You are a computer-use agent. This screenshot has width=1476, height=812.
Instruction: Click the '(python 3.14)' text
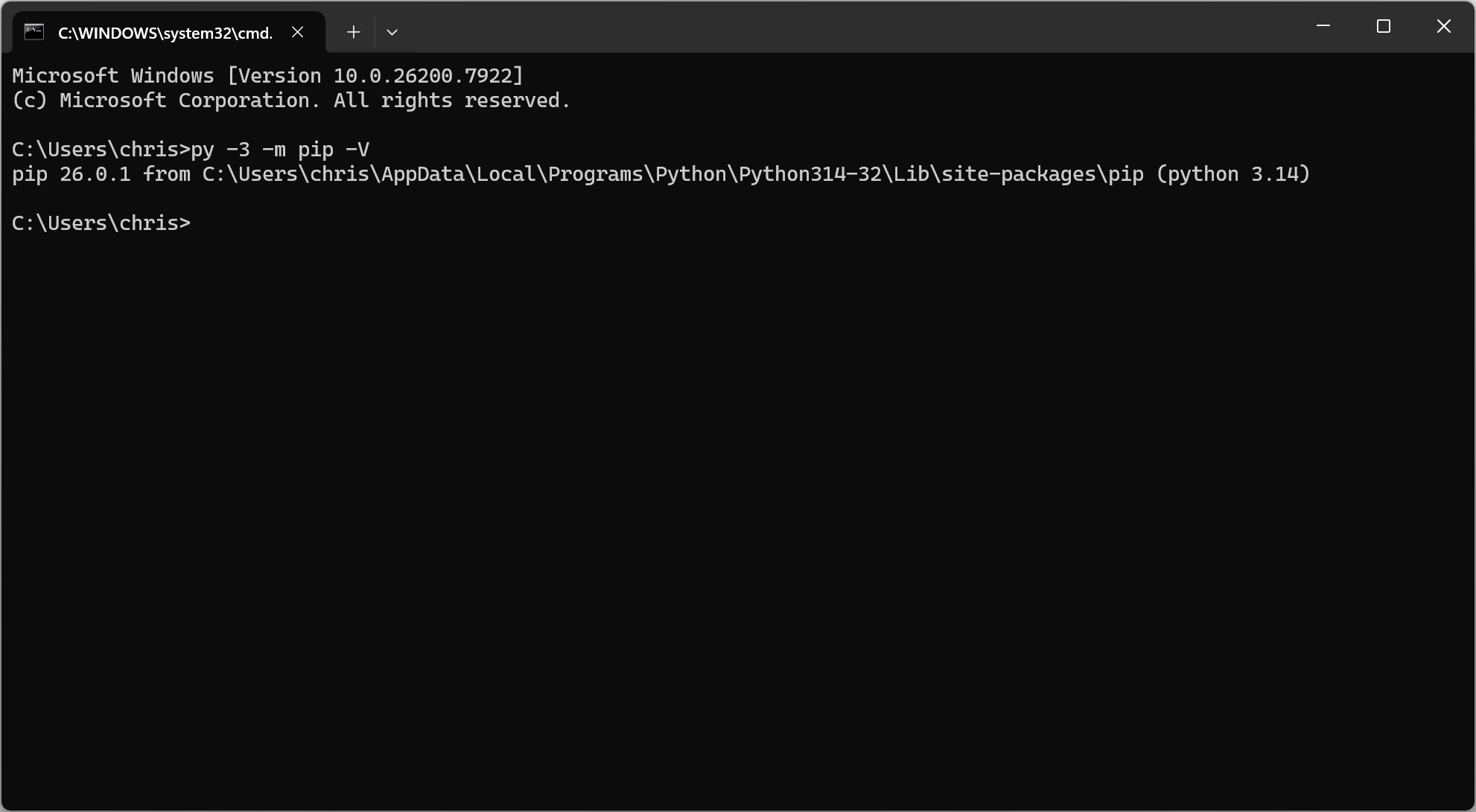pos(1233,174)
